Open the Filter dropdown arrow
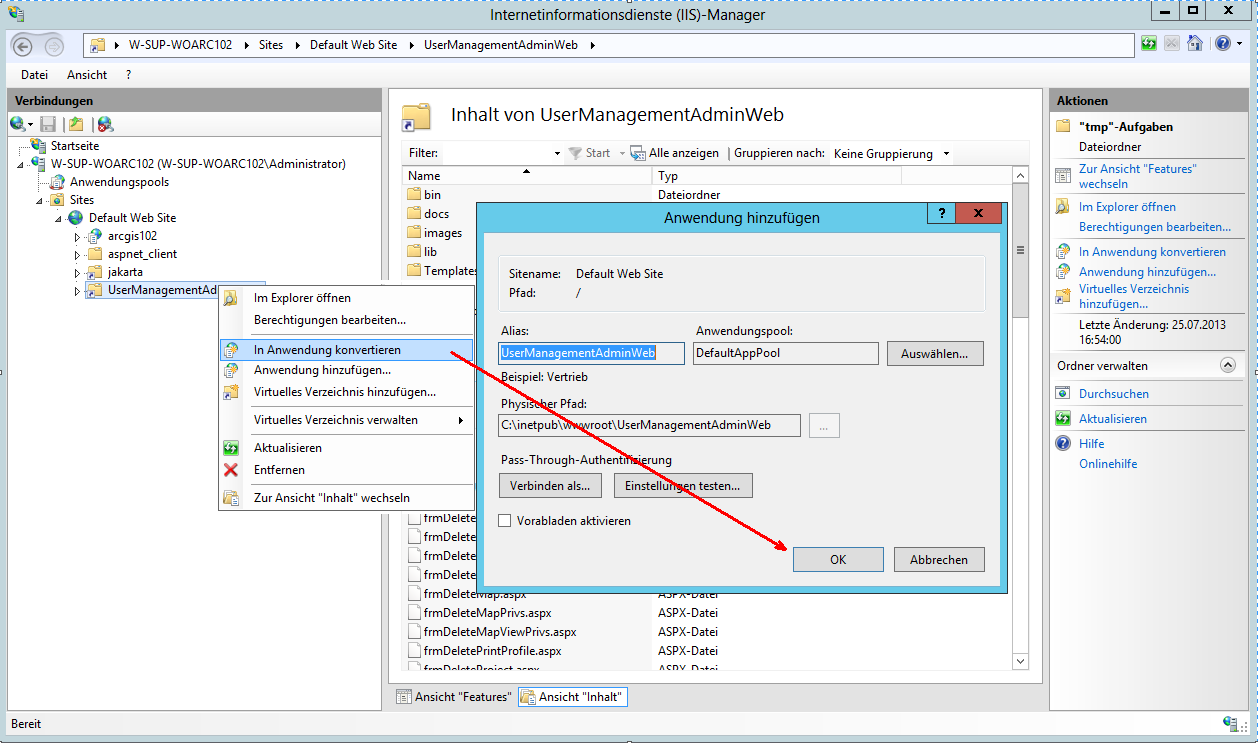Image resolution: width=1258 pixels, height=743 pixels. 557,154
